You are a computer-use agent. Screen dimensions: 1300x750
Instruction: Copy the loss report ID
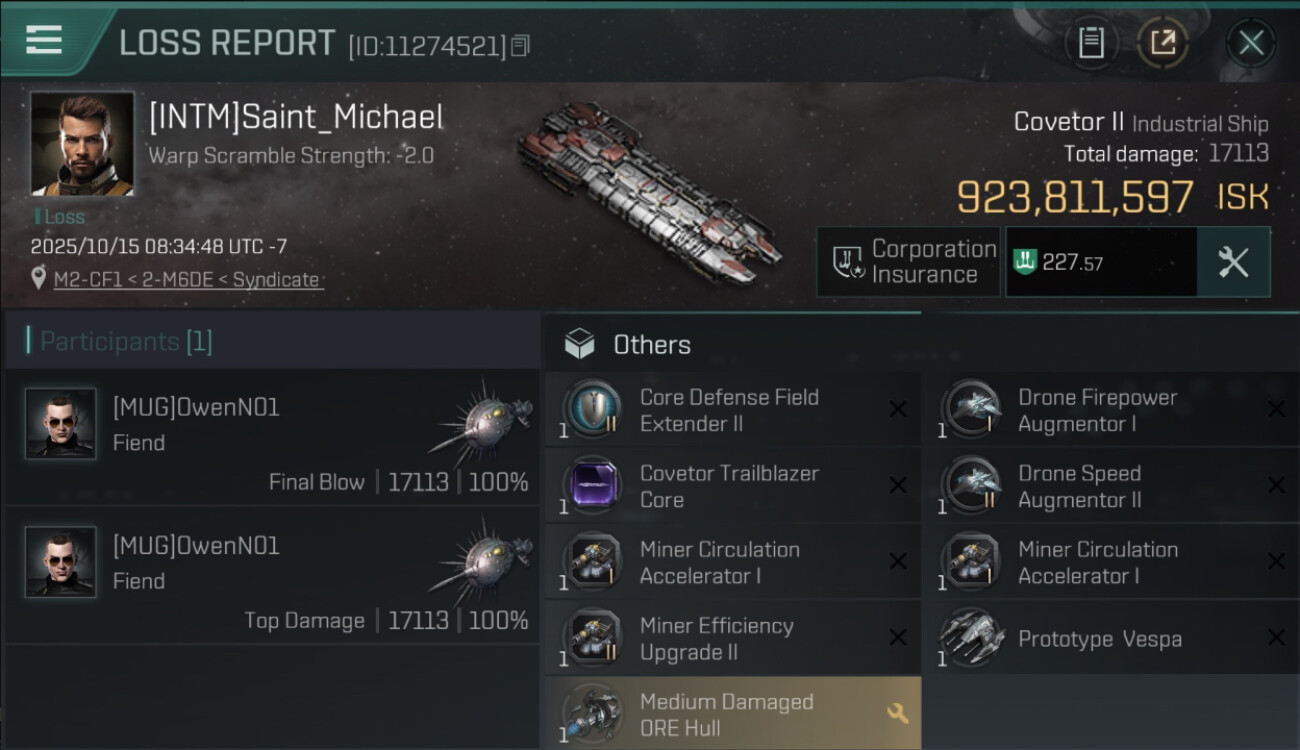coord(520,46)
